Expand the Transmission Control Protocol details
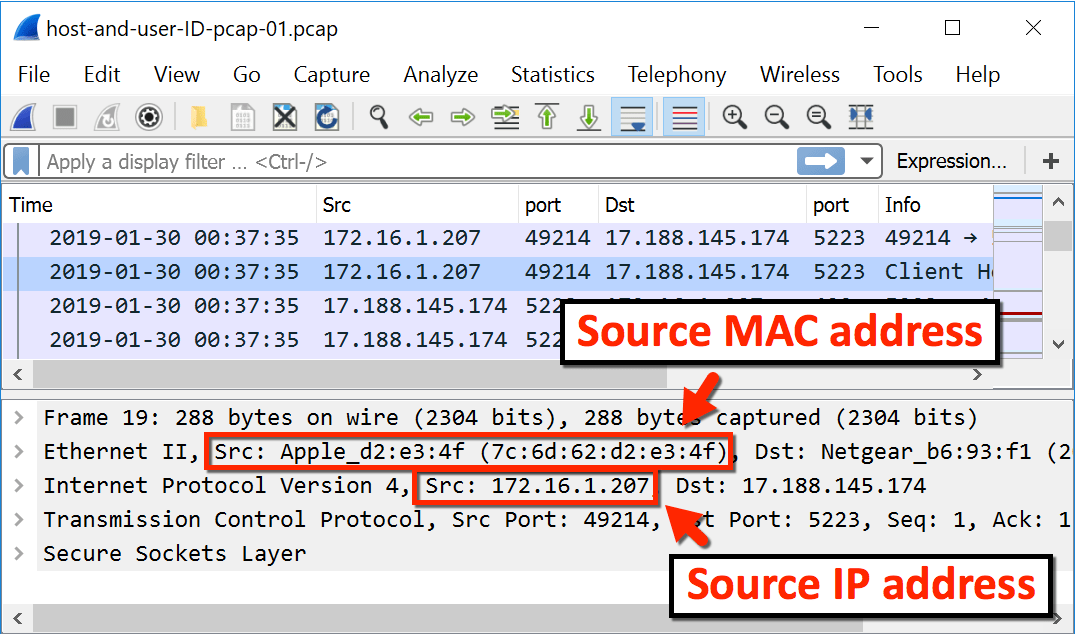 pos(18,519)
